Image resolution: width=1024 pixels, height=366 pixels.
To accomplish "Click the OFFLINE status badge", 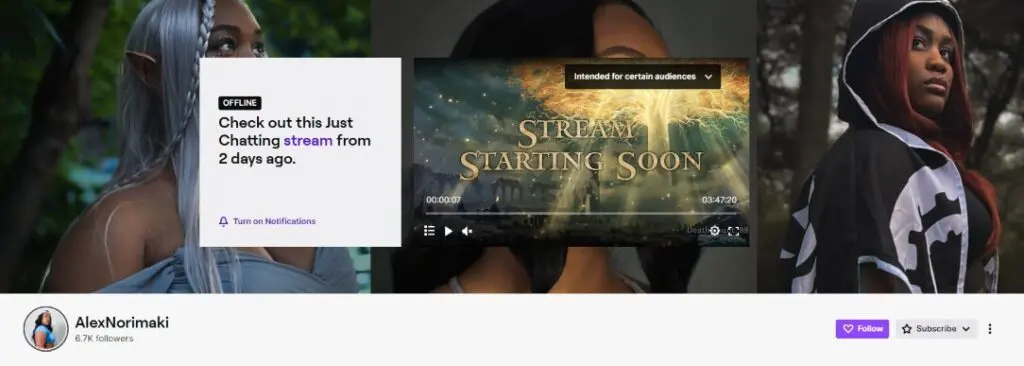I will (240, 103).
